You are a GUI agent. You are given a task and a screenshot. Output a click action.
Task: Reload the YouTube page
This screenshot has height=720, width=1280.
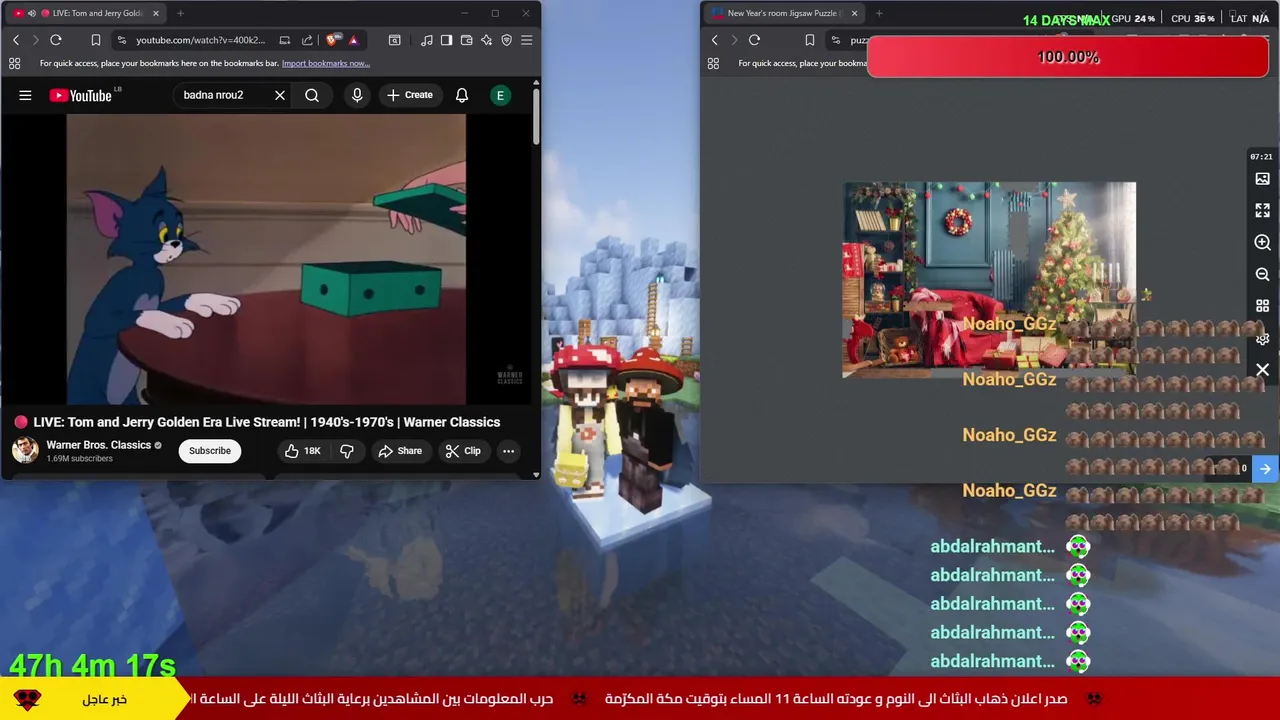[56, 40]
